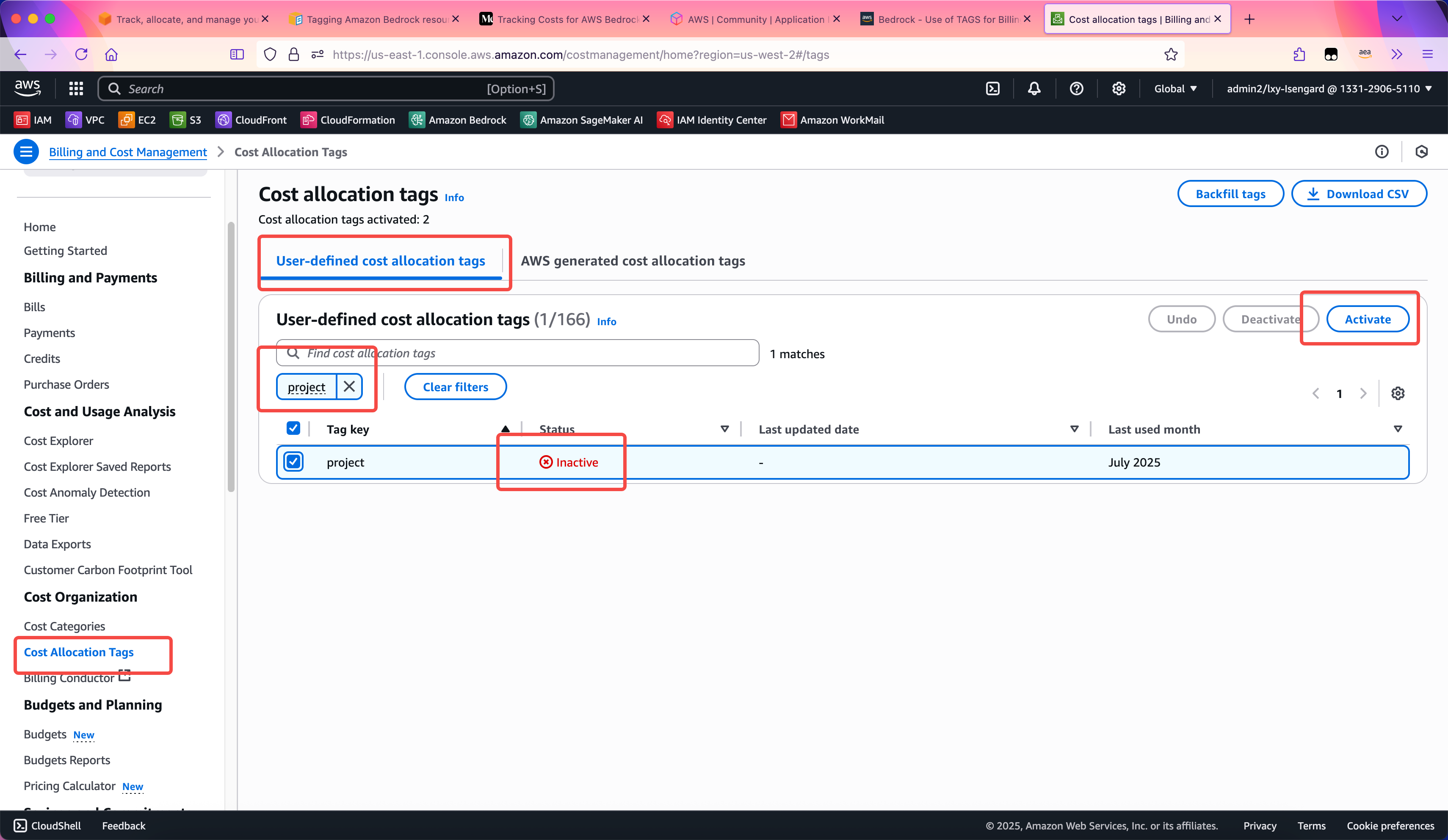Open browser extensions puzzle icon
Image resolution: width=1448 pixels, height=840 pixels.
pos(1299,55)
